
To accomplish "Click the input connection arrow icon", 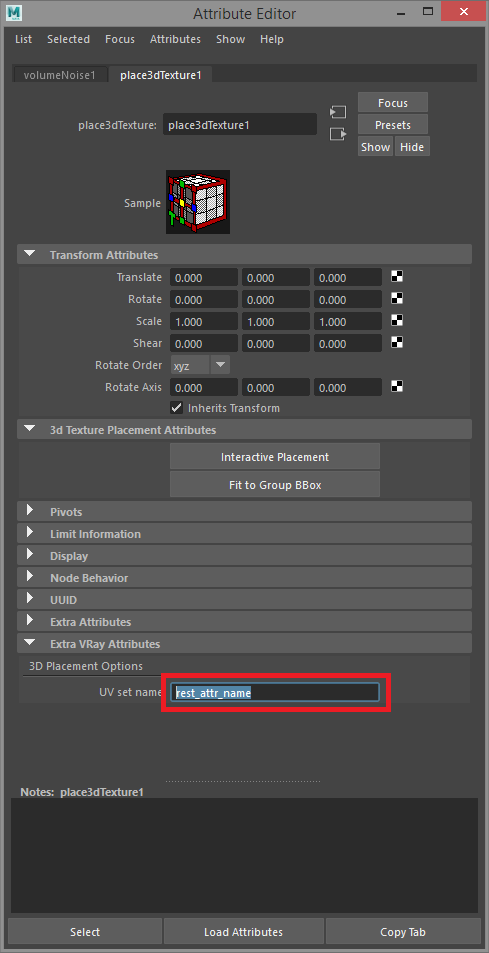I will click(x=338, y=112).
